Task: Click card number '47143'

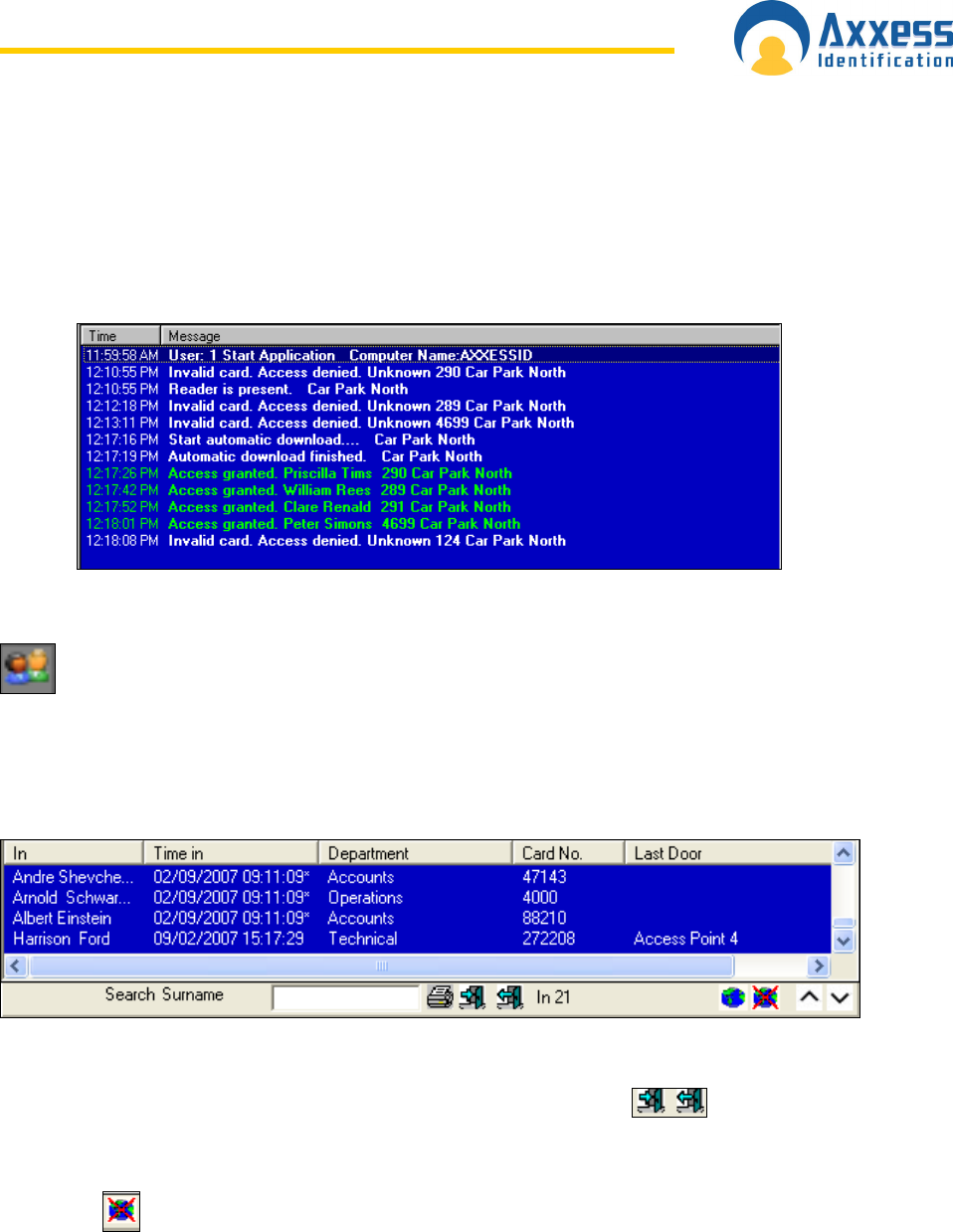Action: 544,877
